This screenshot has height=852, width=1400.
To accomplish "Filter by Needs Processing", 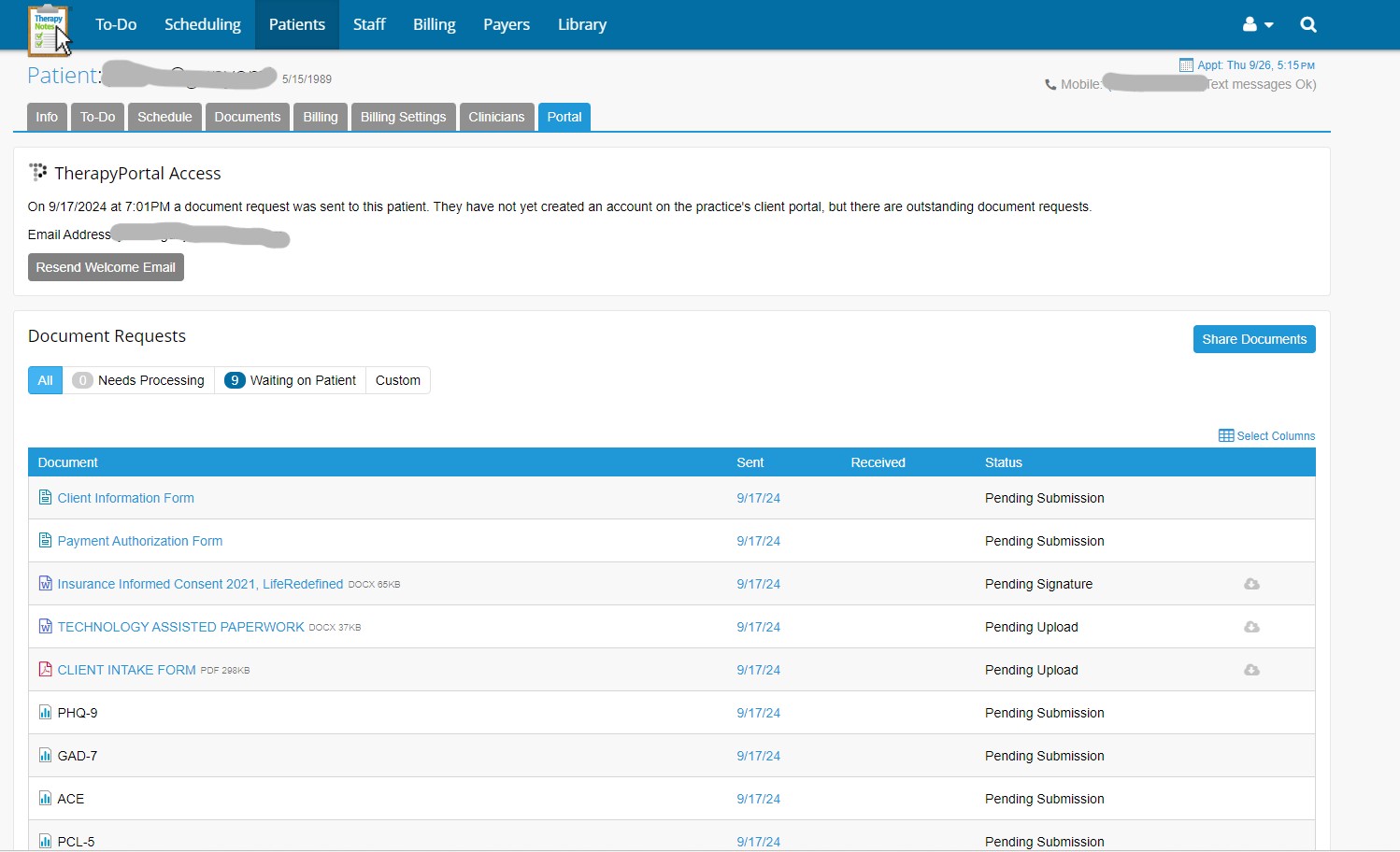I will click(138, 380).
